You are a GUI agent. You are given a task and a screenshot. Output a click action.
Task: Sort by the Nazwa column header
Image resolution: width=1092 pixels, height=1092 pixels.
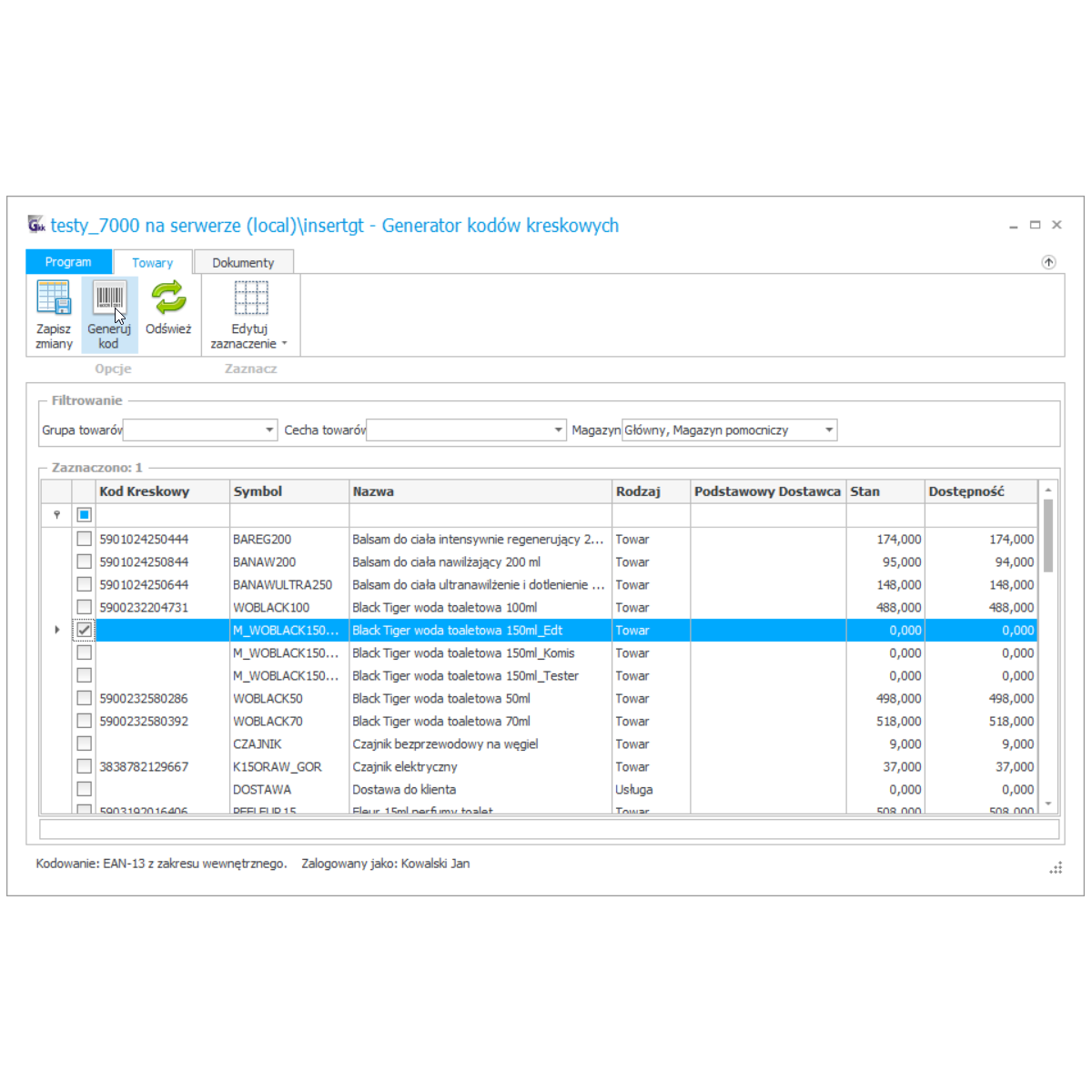[x=374, y=491]
